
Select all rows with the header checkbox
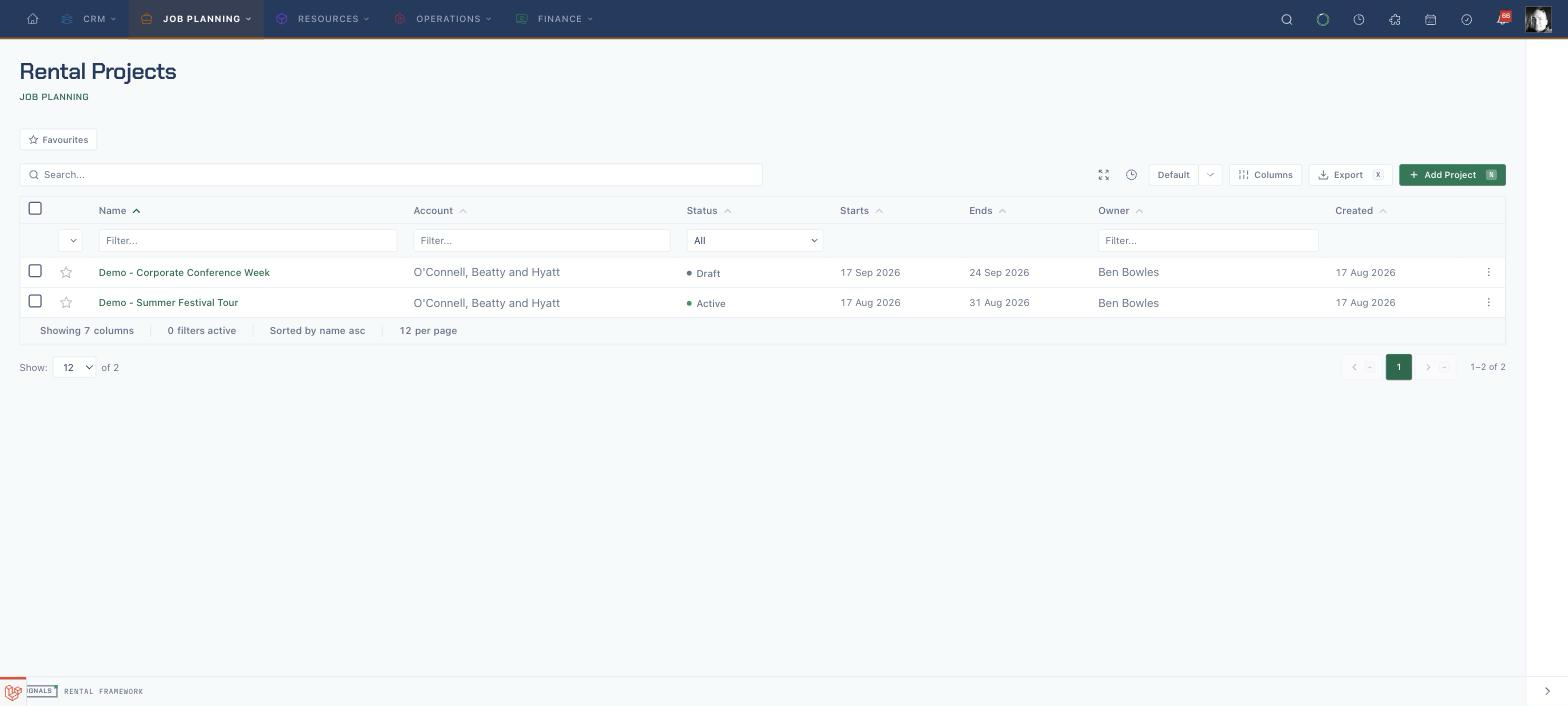(x=35, y=208)
